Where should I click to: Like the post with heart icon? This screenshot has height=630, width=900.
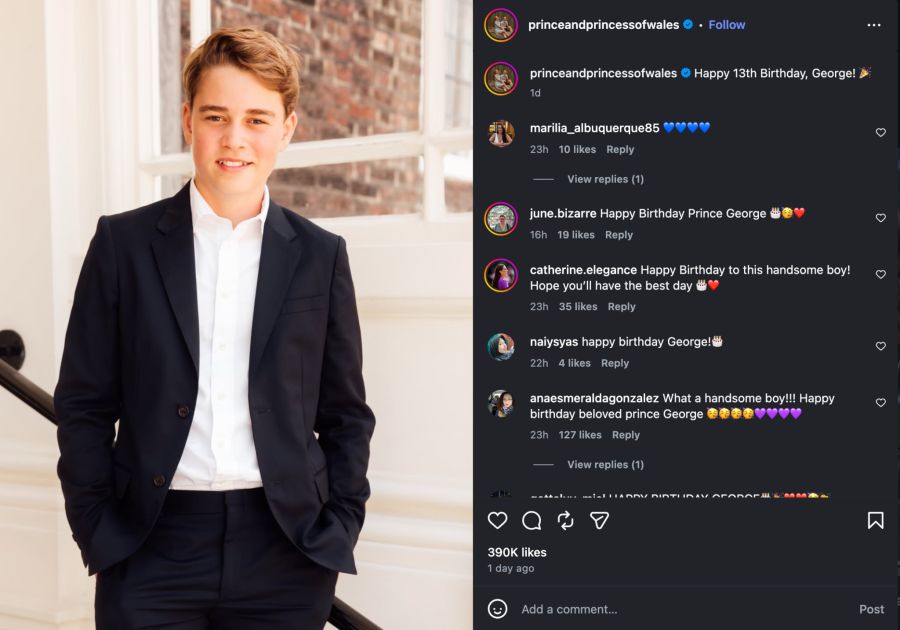[497, 520]
